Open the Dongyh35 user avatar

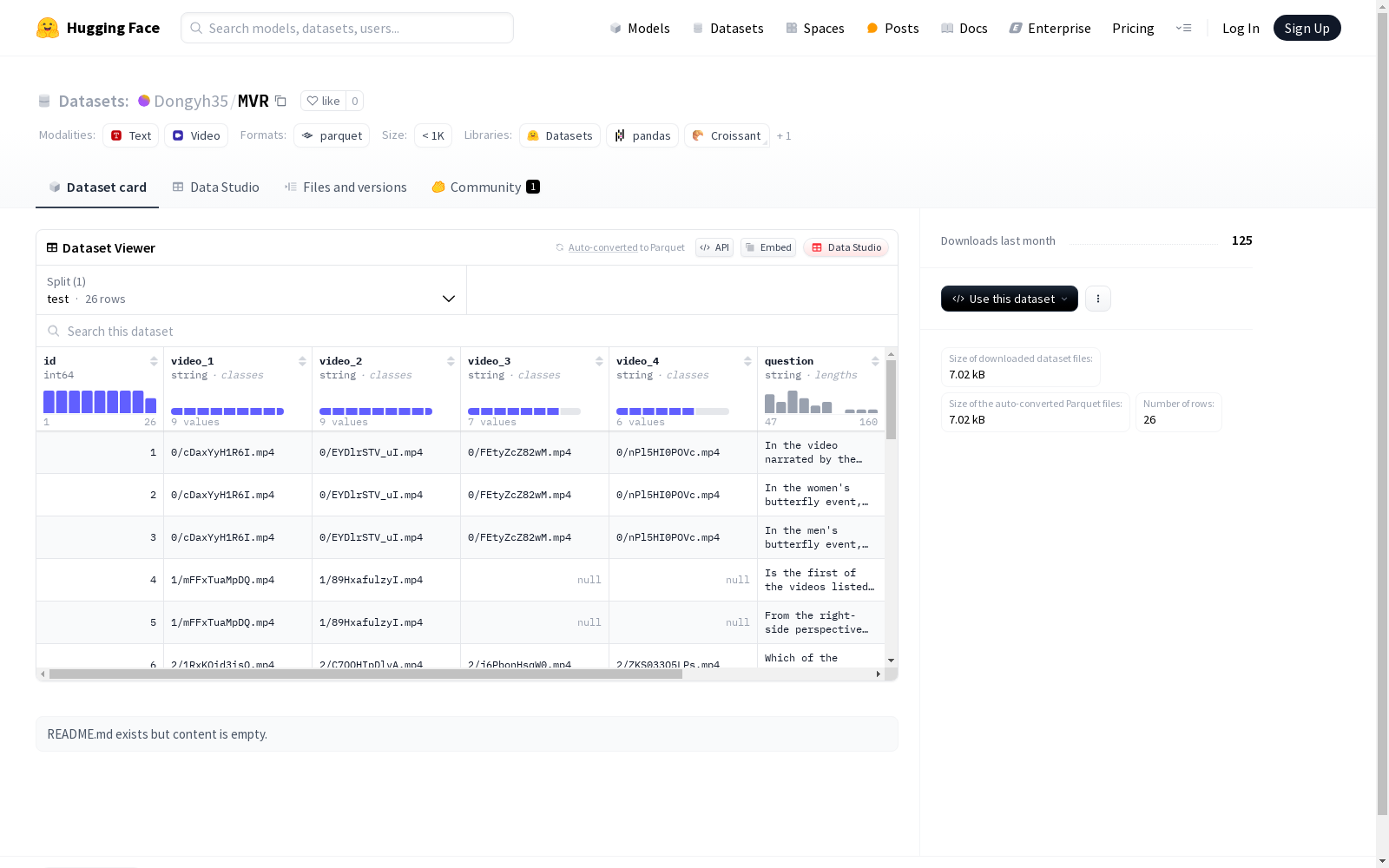tap(144, 101)
